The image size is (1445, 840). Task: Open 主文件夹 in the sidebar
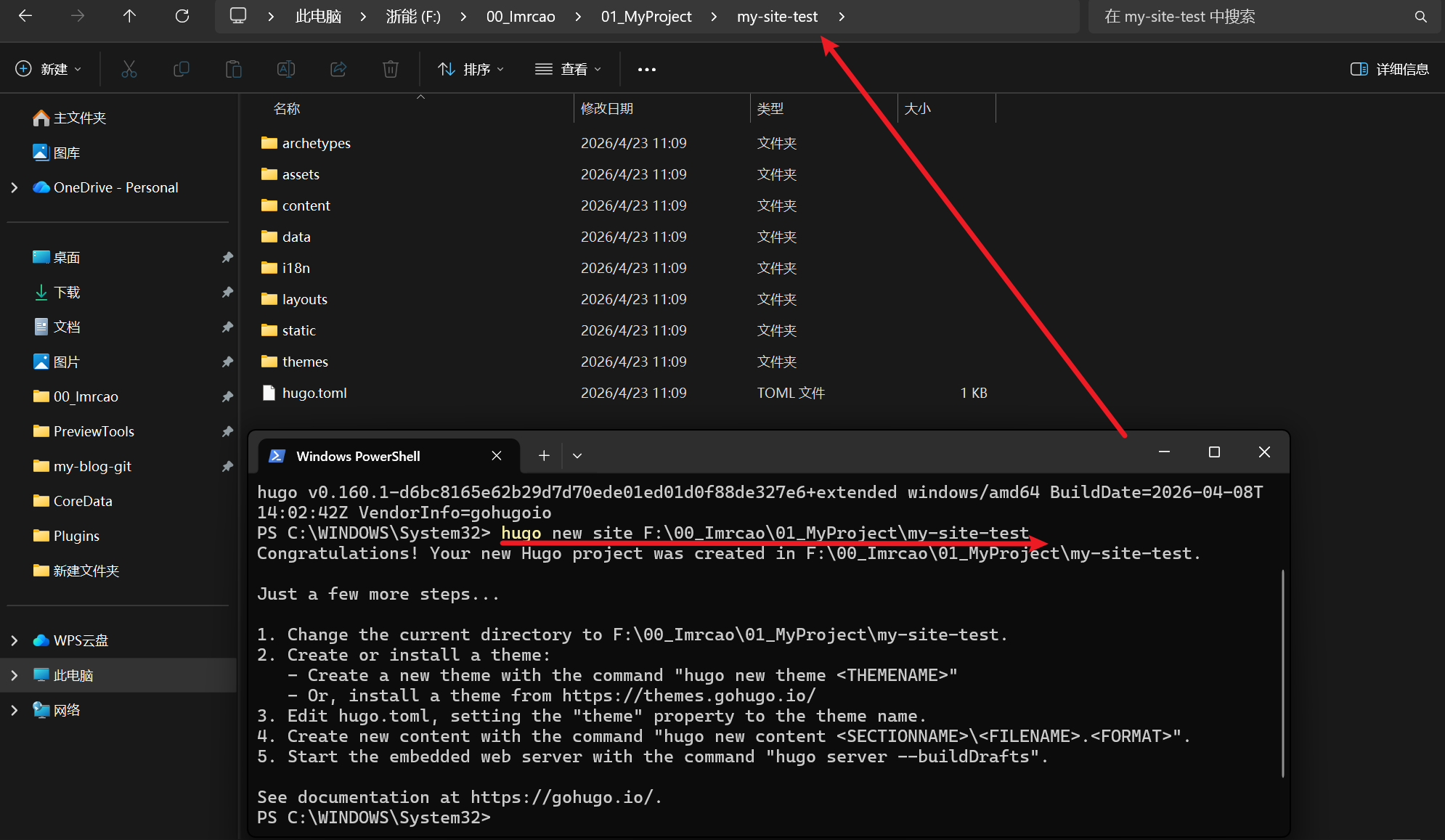79,118
